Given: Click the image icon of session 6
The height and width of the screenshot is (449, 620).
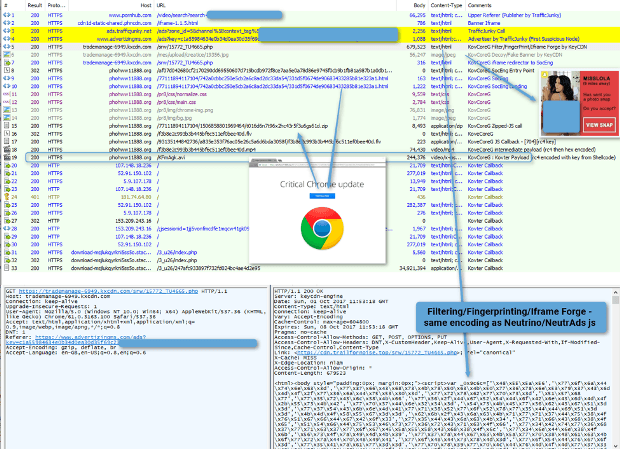Looking at the screenshot, I should coord(6,55).
